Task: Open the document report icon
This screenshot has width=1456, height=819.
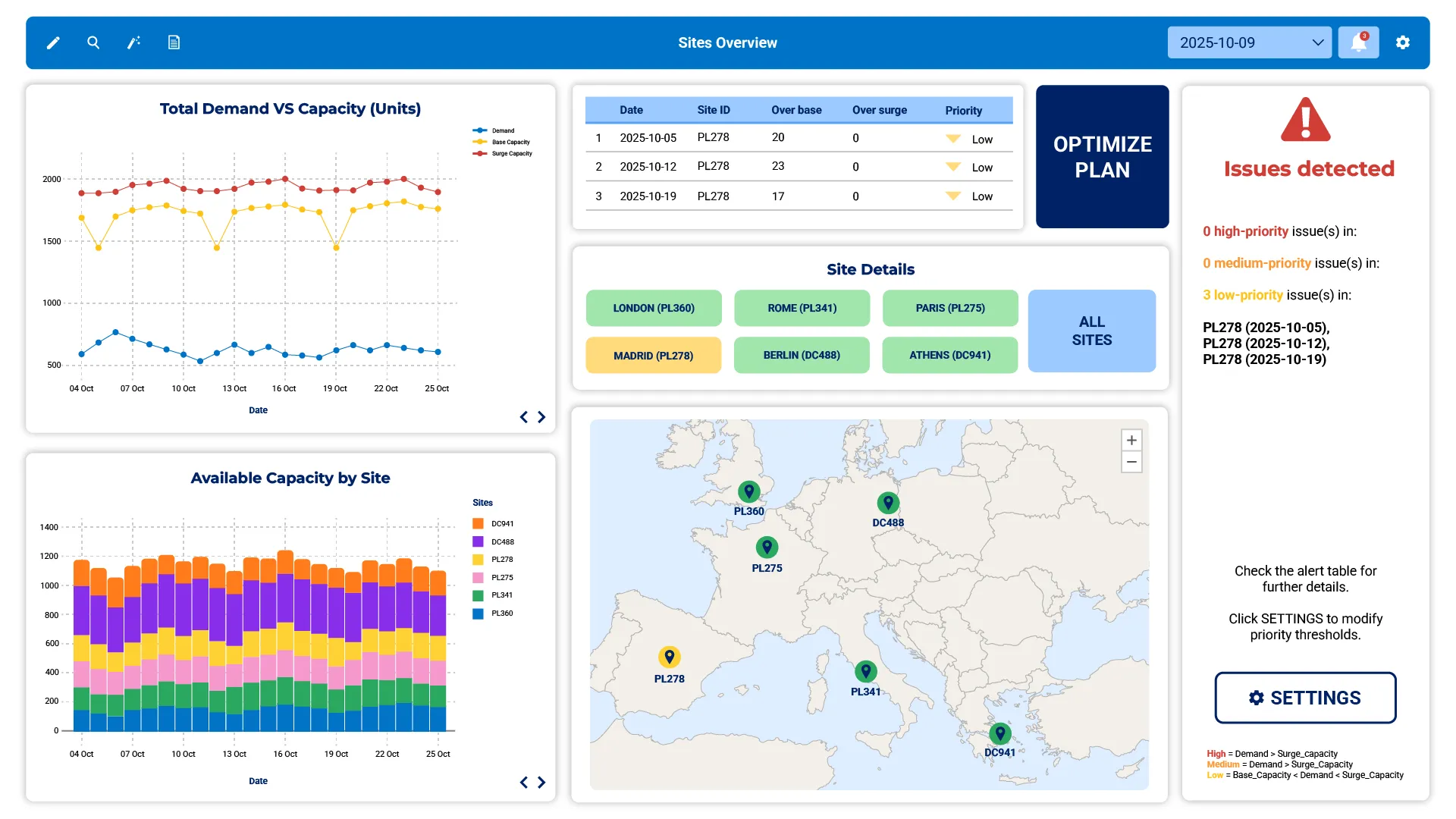Action: point(174,42)
